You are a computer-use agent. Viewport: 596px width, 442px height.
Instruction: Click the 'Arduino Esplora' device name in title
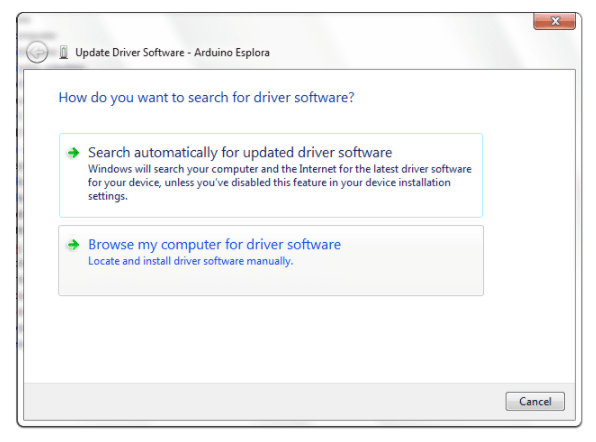pyautogui.click(x=232, y=52)
